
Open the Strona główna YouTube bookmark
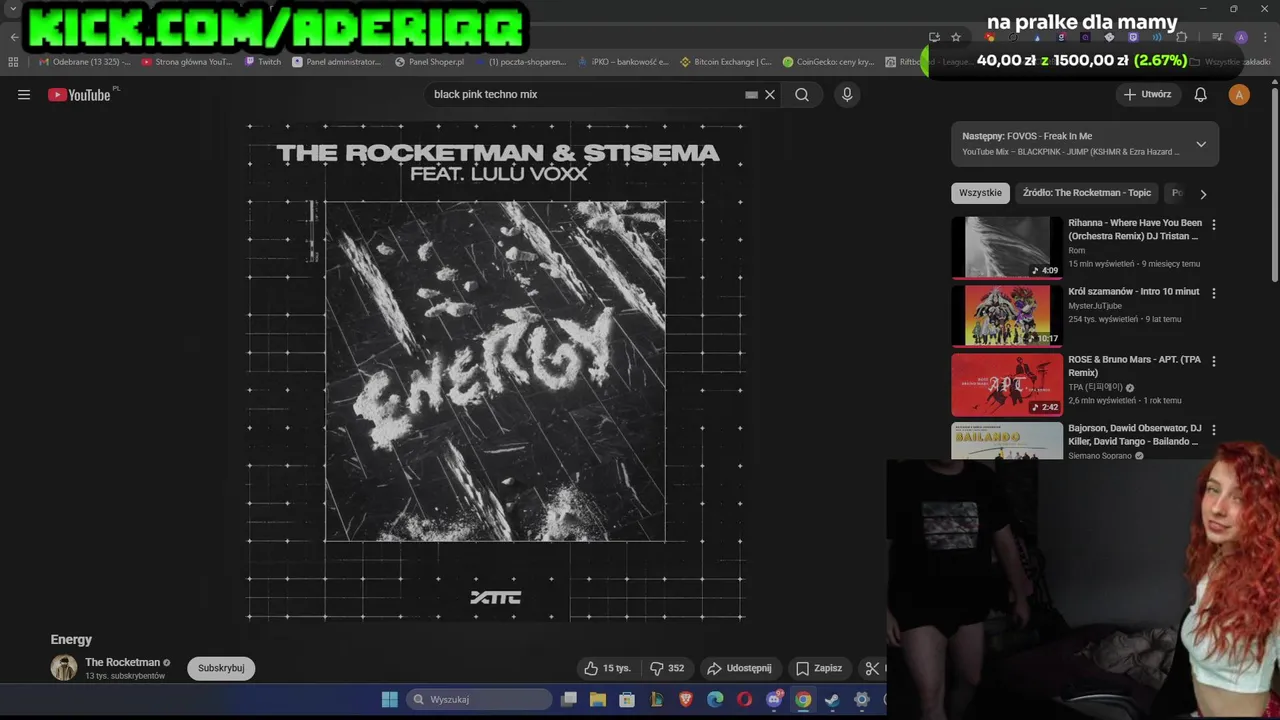[187, 62]
